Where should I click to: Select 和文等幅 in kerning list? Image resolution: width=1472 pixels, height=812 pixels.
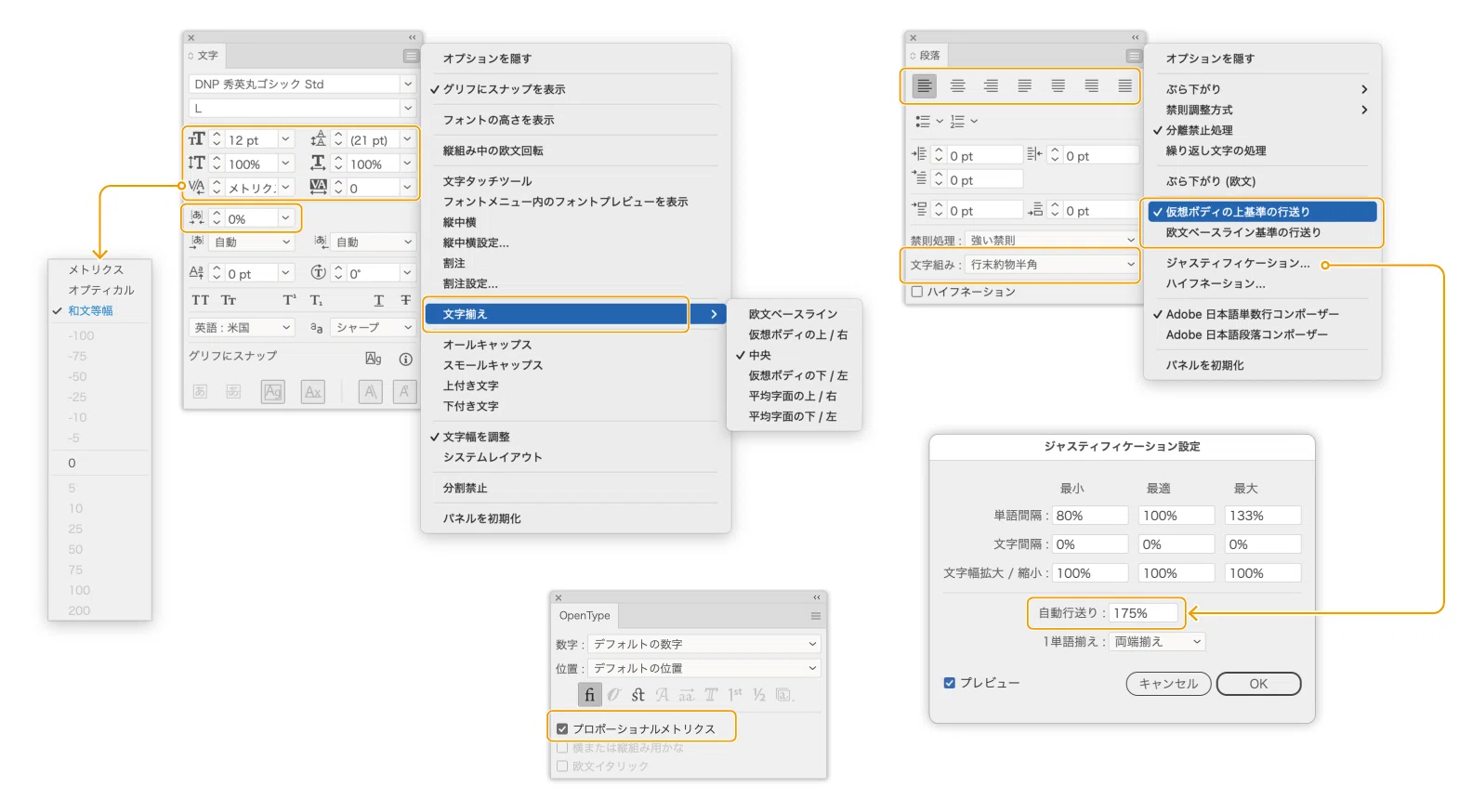[90, 311]
